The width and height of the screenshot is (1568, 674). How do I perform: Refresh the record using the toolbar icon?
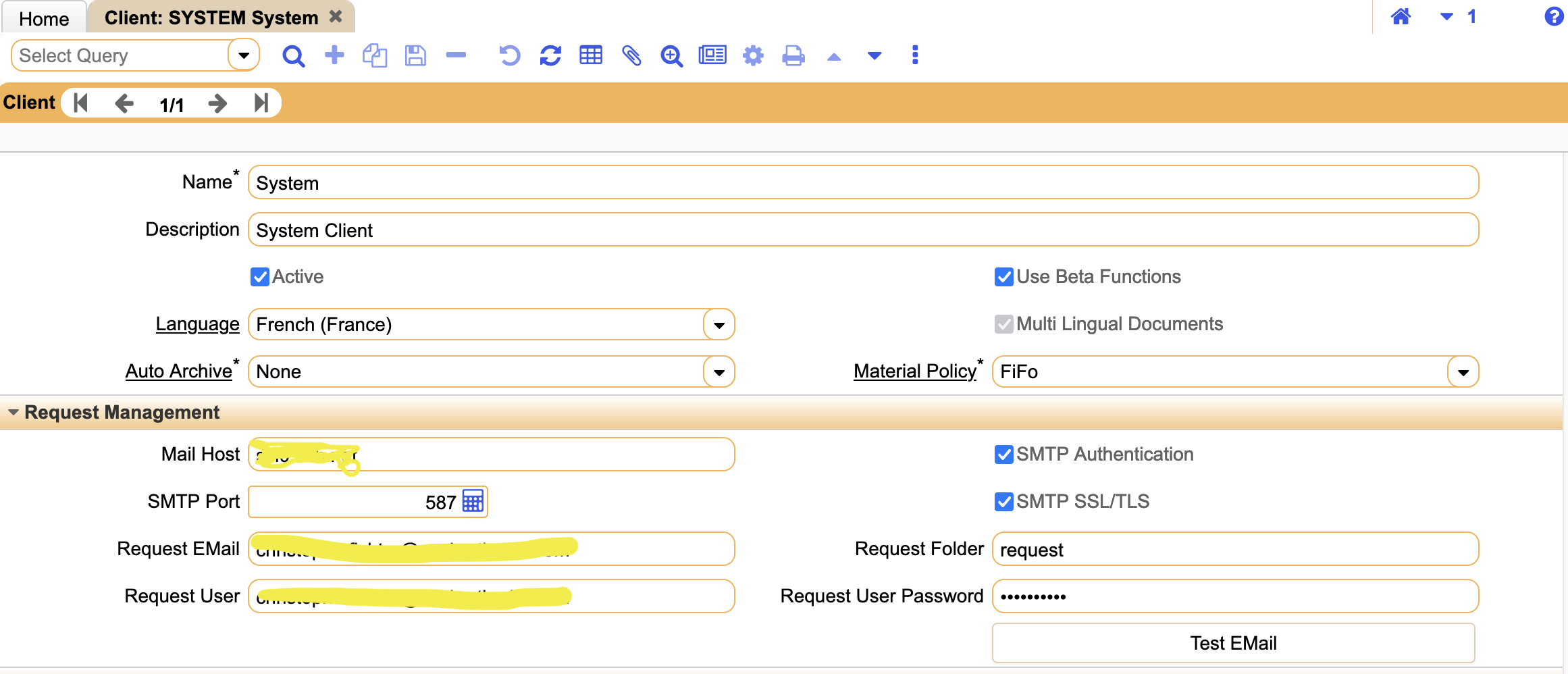click(x=550, y=55)
